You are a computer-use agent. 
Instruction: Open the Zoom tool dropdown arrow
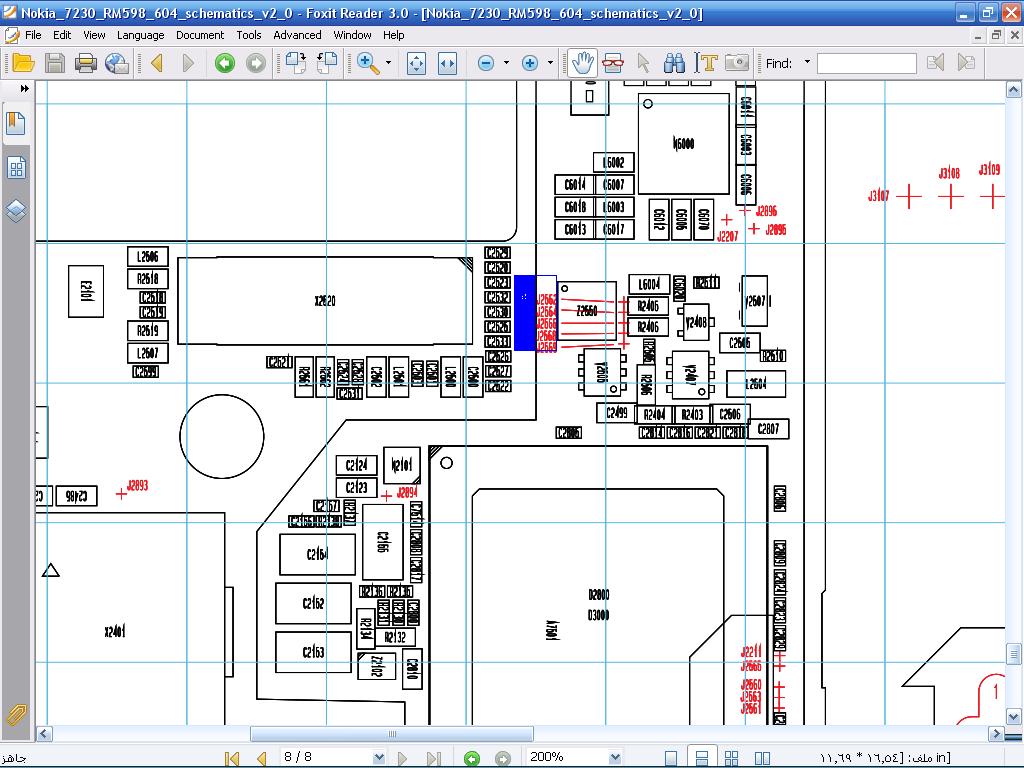click(x=389, y=63)
